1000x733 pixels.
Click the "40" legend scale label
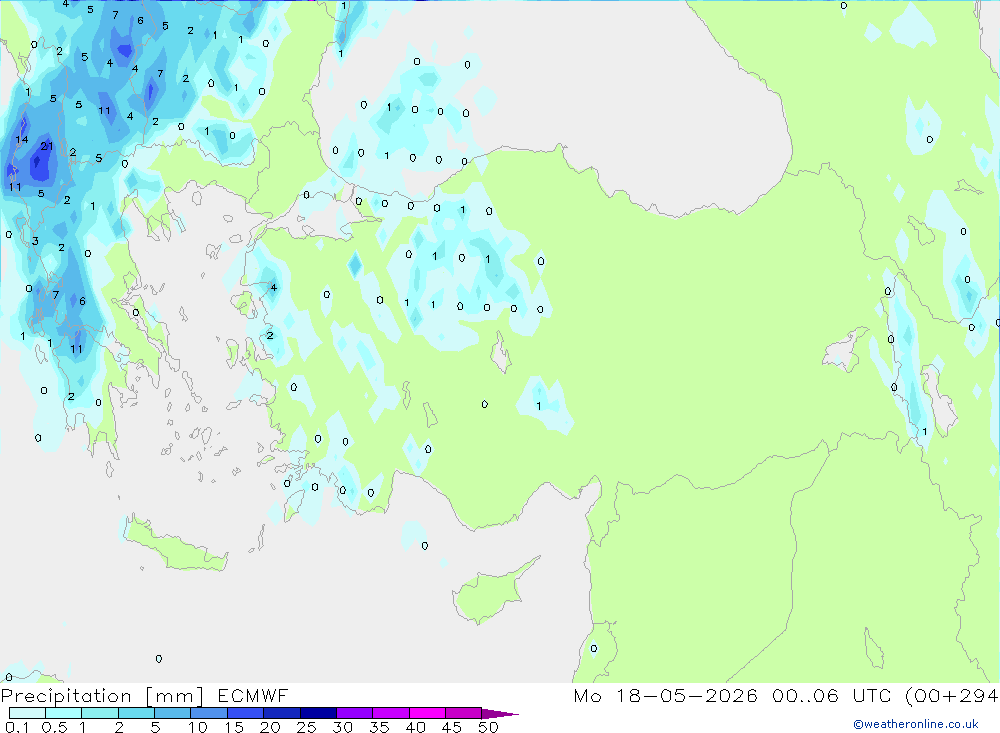(x=415, y=727)
